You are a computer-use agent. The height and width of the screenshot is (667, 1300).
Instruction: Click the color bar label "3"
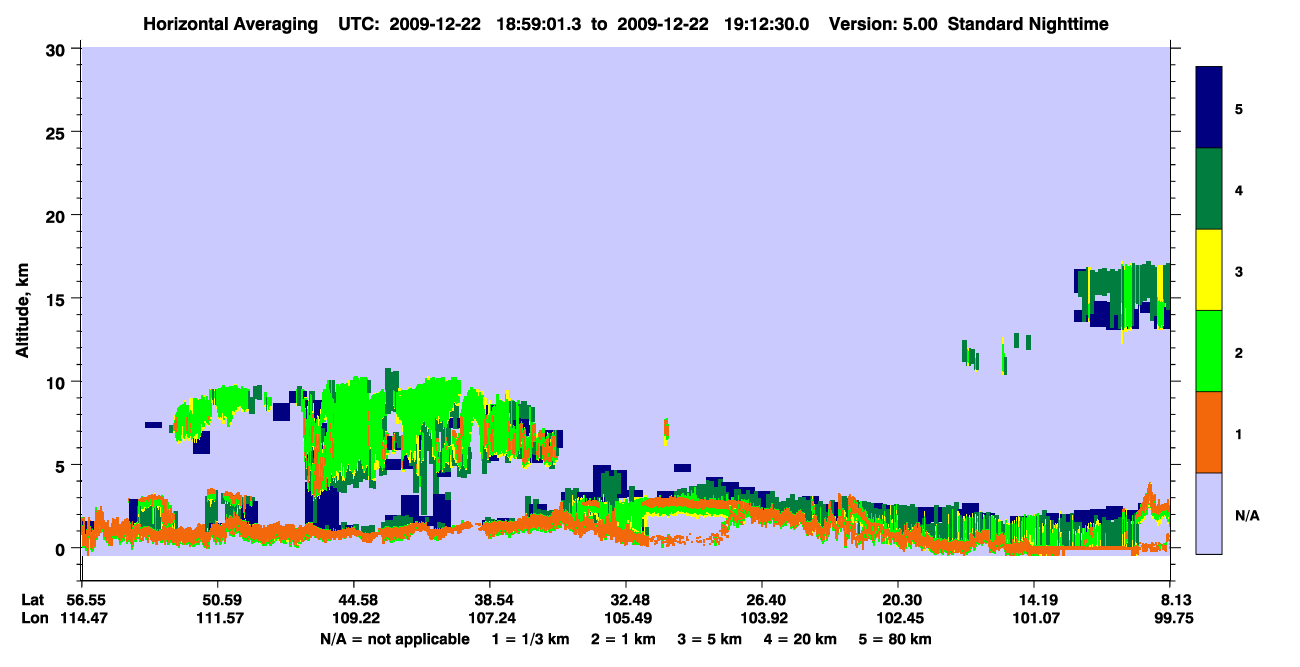pos(1239,270)
